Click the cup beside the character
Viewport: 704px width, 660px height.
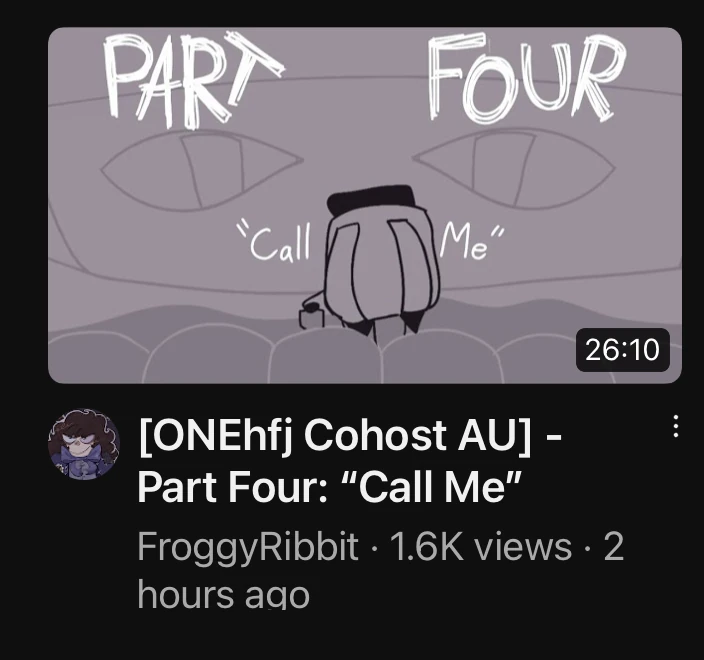tap(311, 314)
